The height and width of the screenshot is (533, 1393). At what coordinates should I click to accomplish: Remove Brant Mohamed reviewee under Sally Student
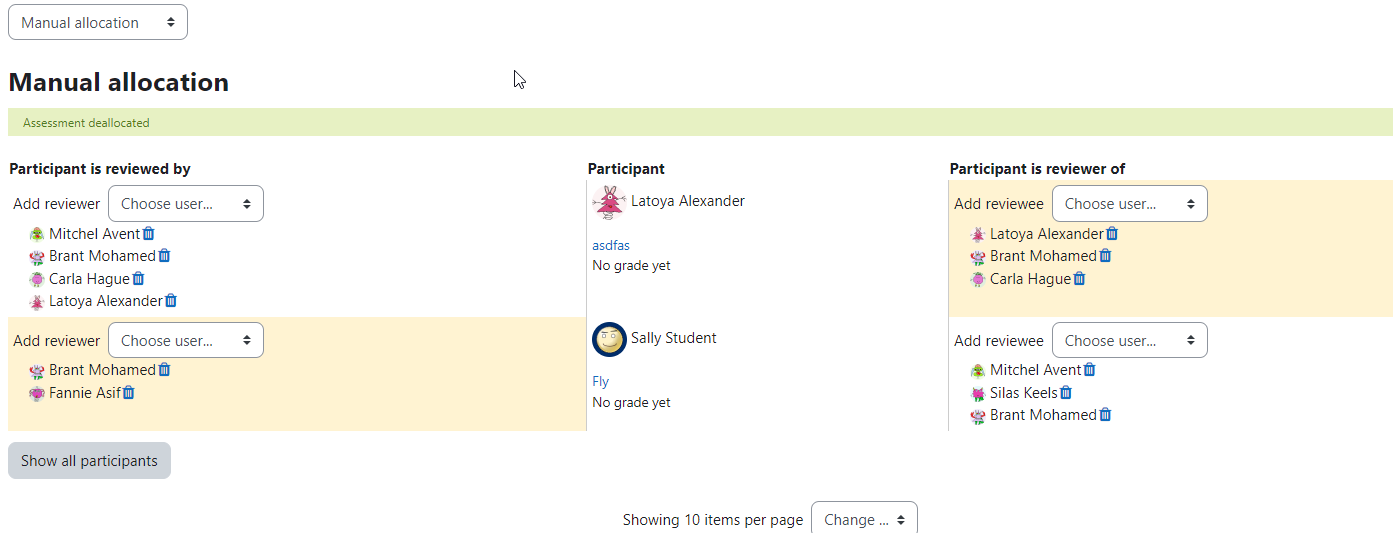pyautogui.click(x=1105, y=414)
